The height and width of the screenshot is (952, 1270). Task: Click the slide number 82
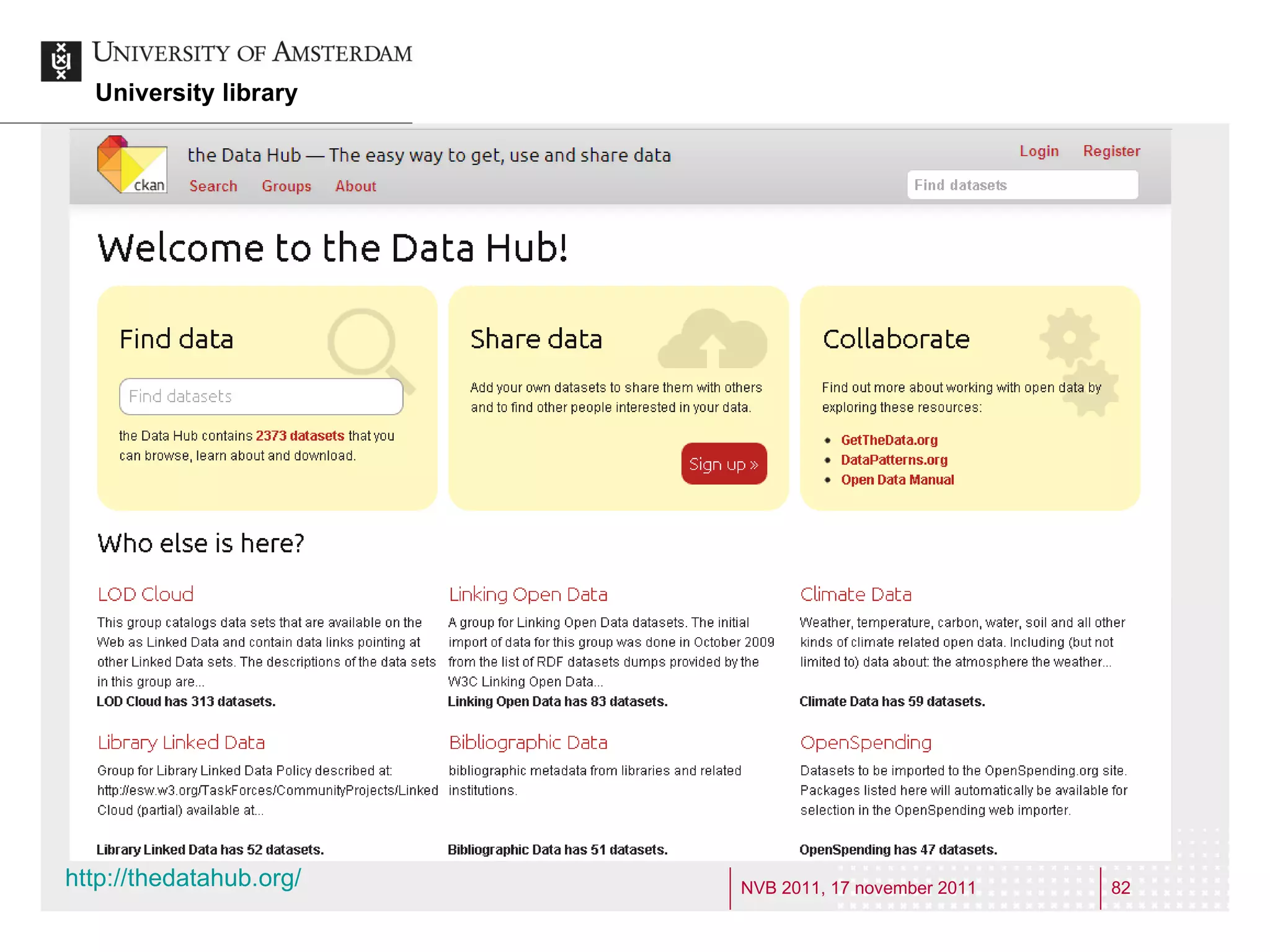click(1121, 888)
